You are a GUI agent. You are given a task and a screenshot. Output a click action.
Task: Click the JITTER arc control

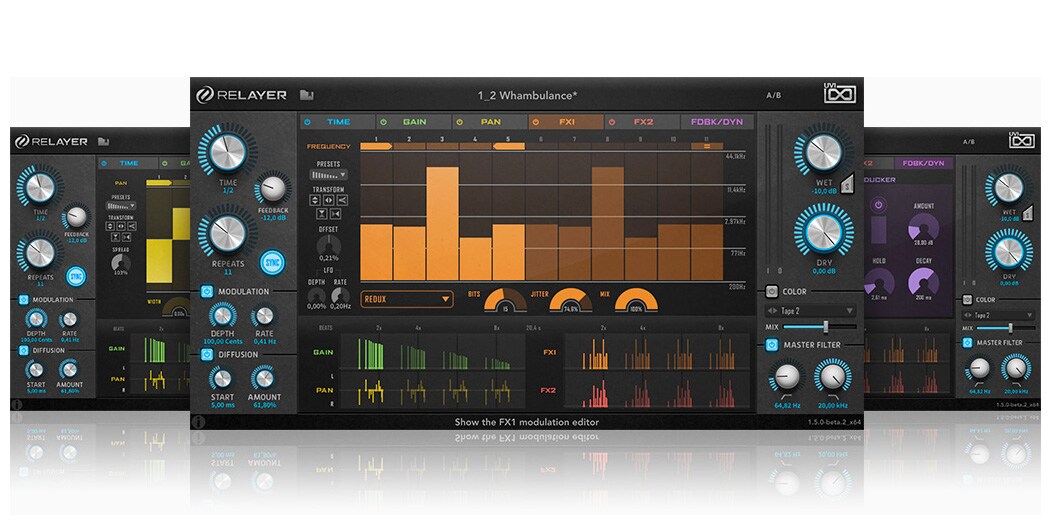click(x=570, y=300)
